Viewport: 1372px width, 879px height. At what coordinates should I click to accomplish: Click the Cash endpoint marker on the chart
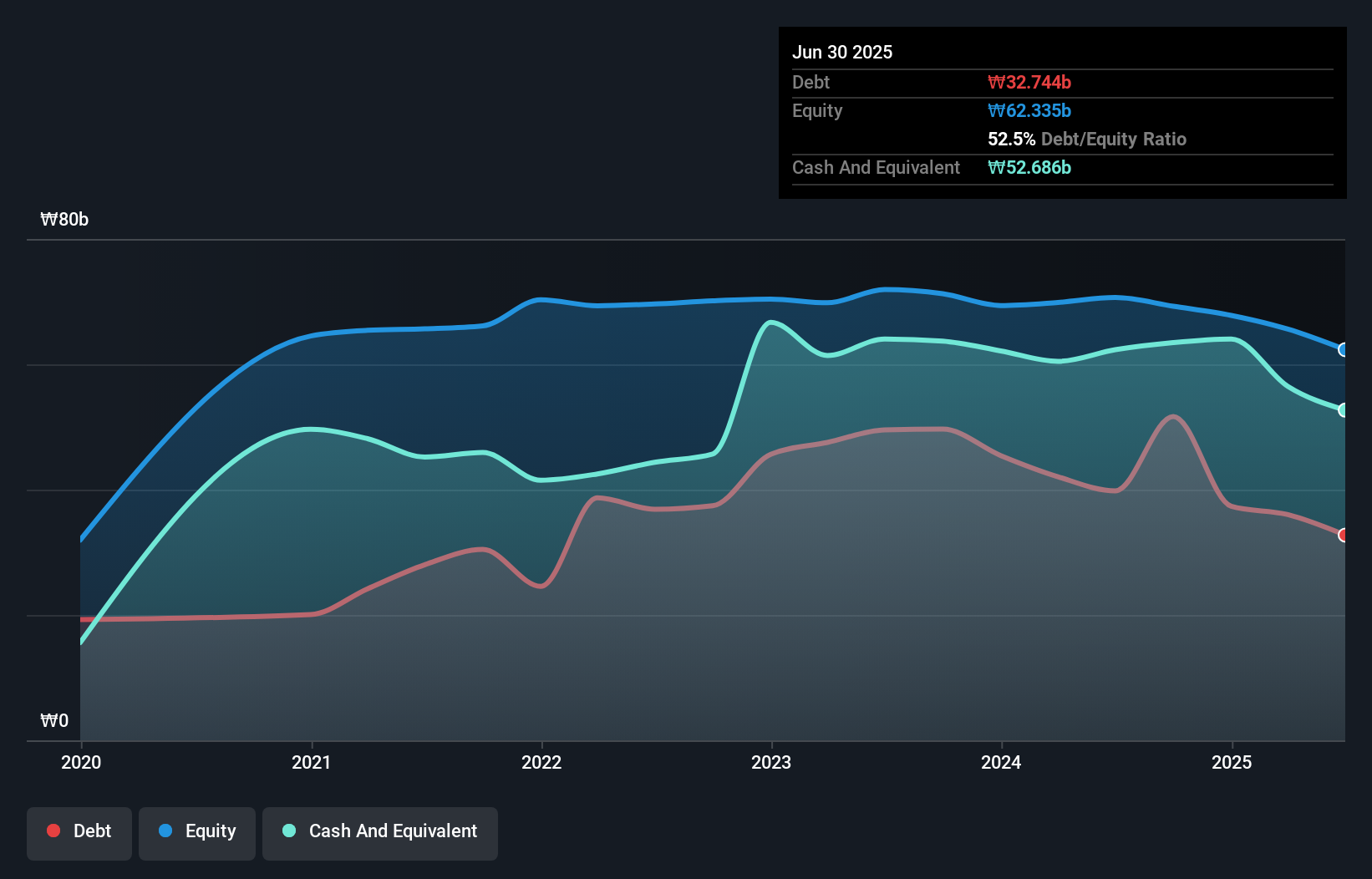[1343, 409]
